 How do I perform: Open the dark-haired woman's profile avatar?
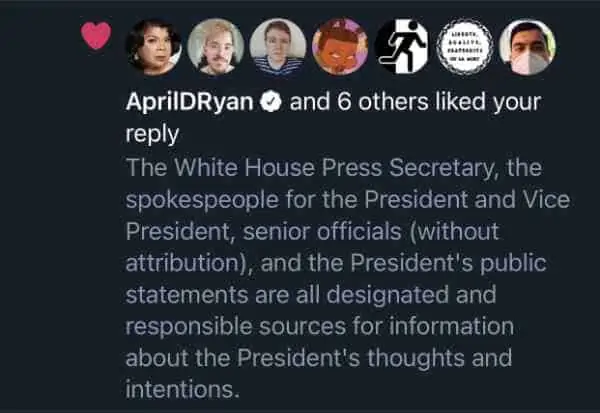(x=153, y=46)
